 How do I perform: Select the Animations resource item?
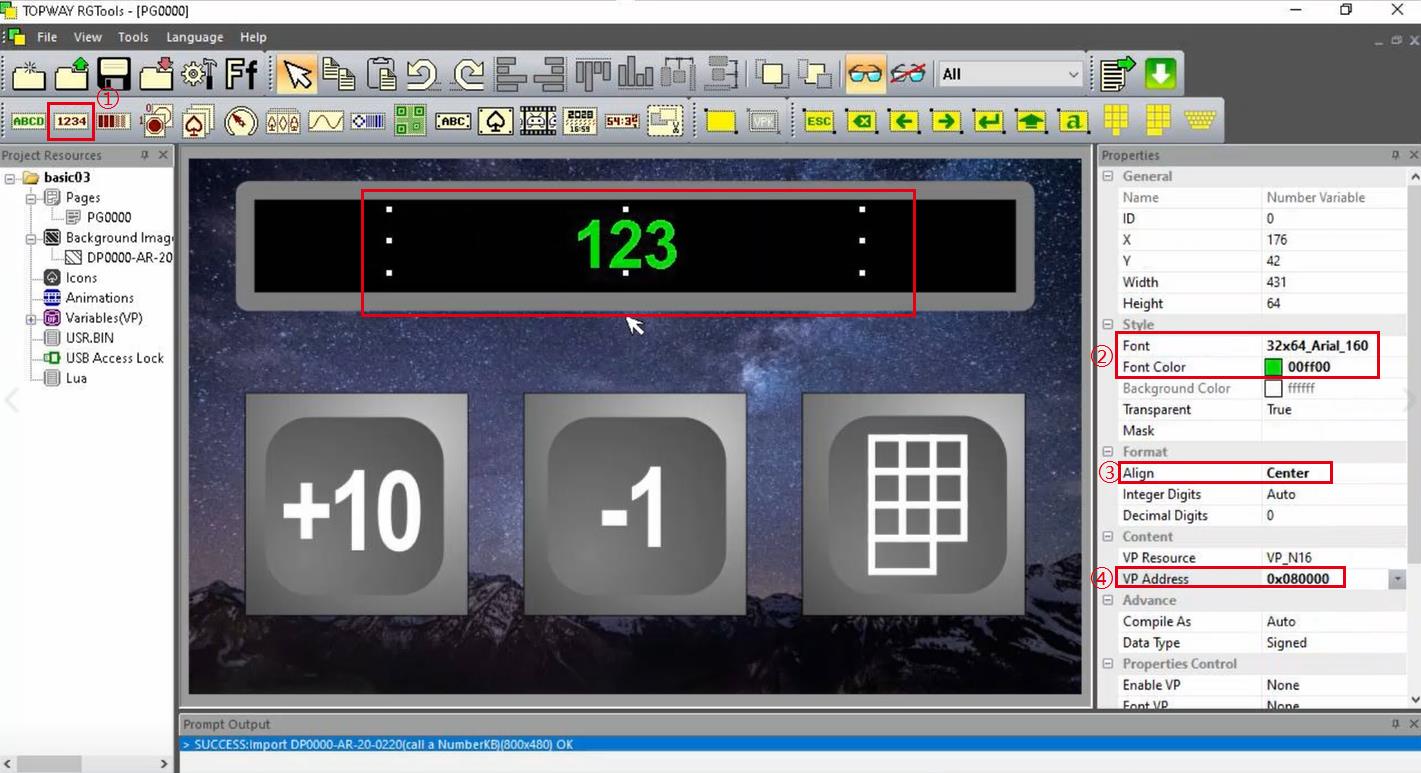[x=100, y=297]
